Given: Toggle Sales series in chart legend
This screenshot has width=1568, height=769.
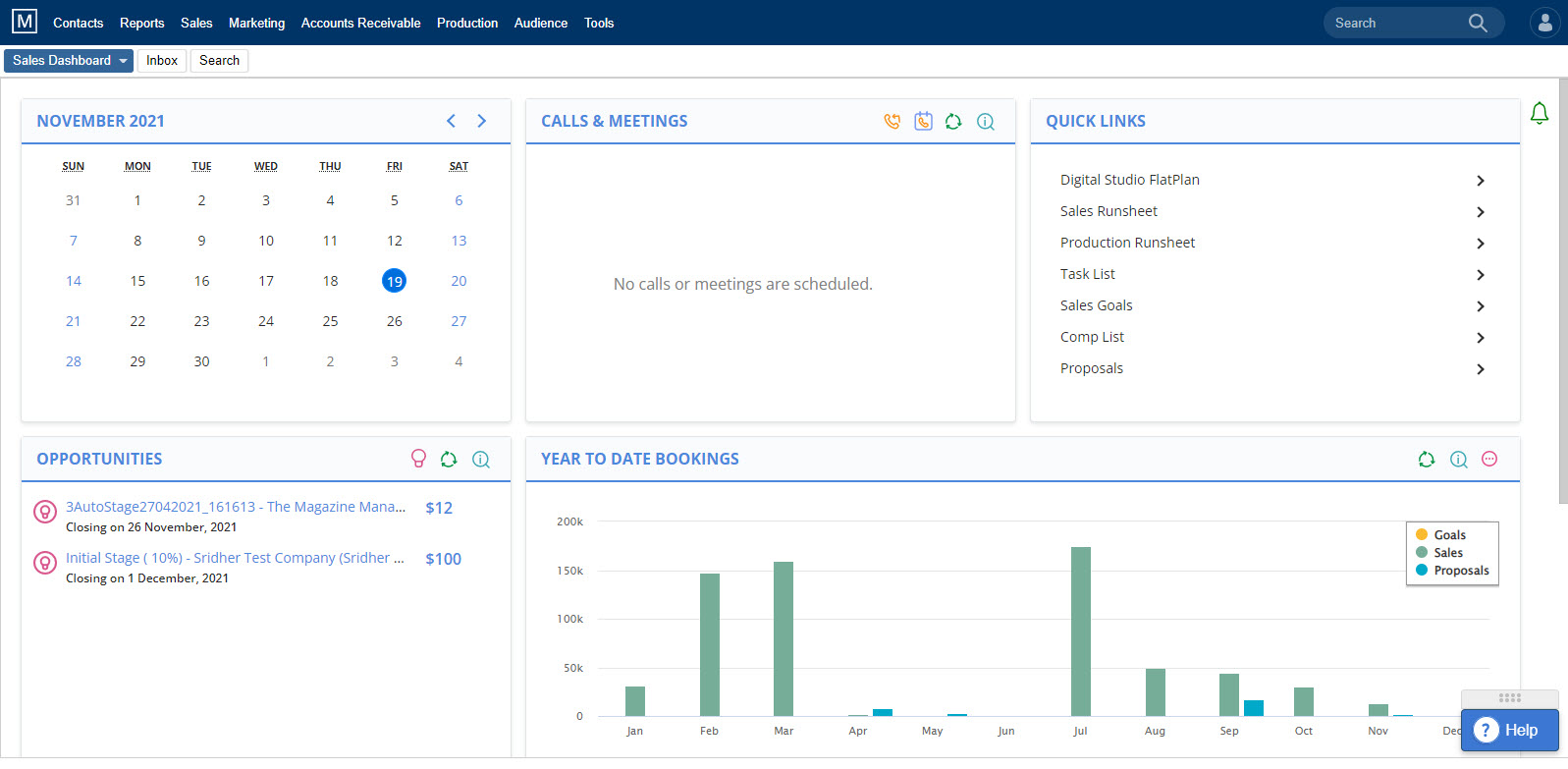Looking at the screenshot, I should click(x=1447, y=553).
